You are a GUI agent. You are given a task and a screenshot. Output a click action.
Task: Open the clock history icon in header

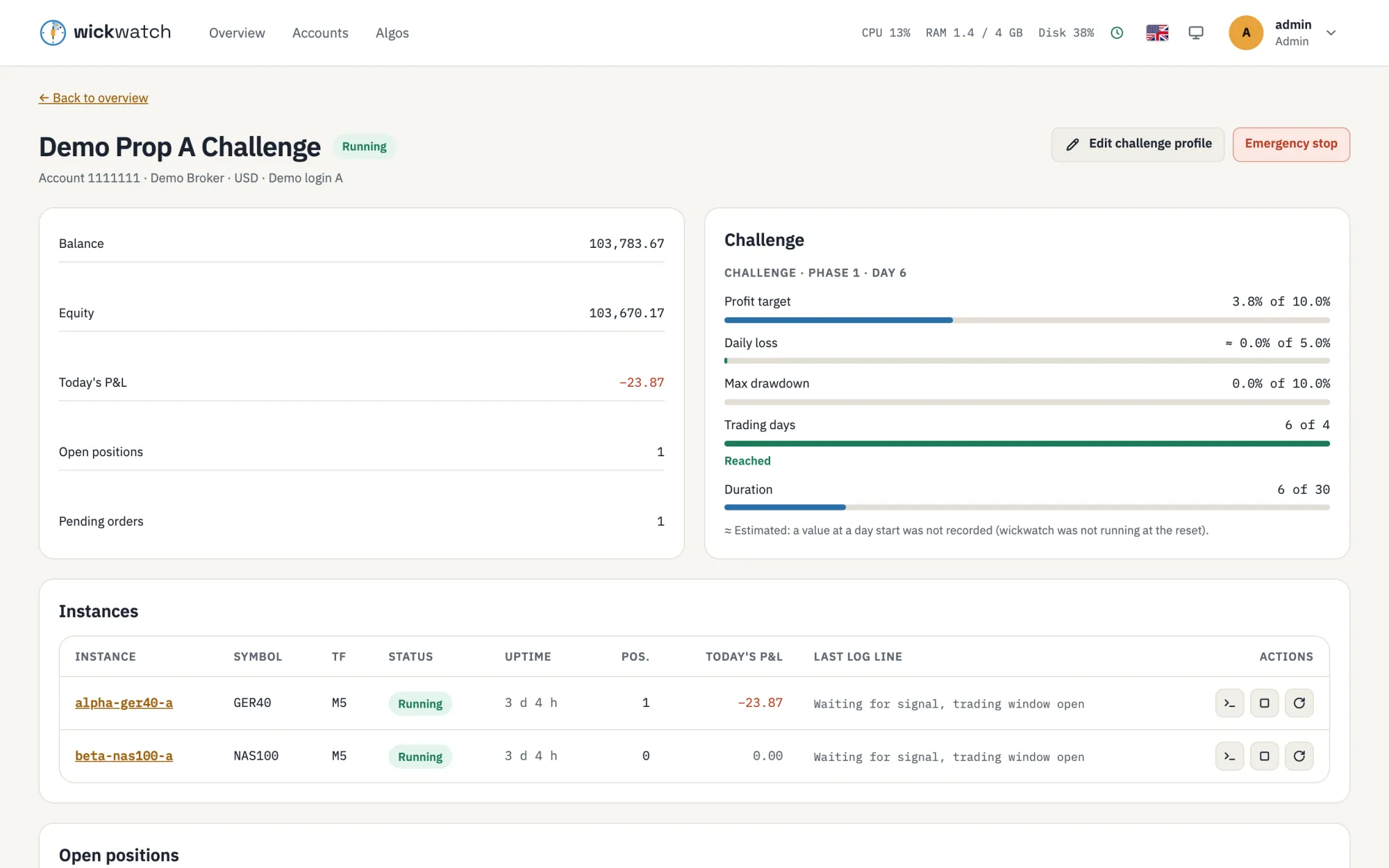(1117, 33)
